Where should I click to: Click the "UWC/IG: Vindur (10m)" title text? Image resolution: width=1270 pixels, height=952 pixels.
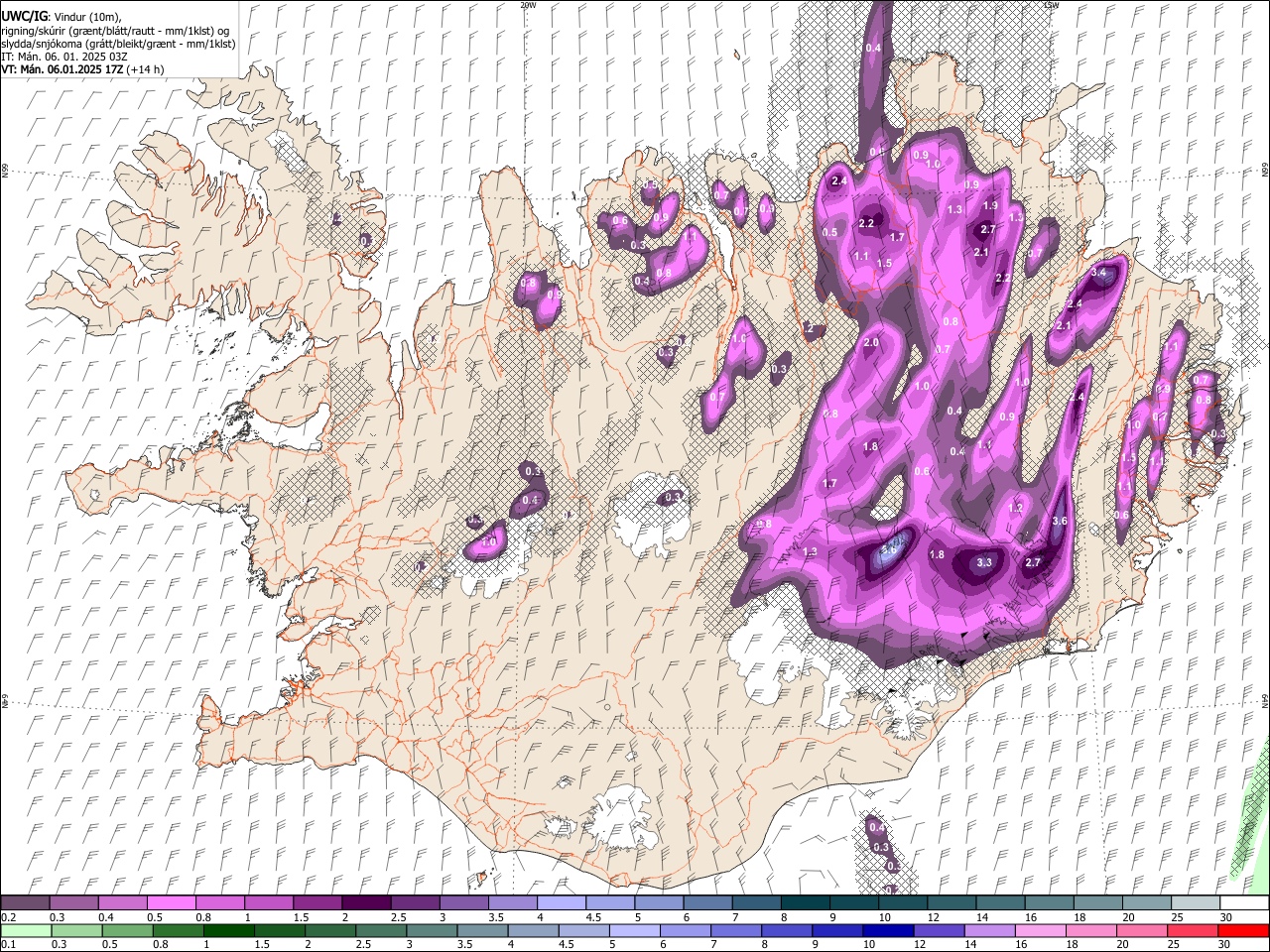click(62, 17)
